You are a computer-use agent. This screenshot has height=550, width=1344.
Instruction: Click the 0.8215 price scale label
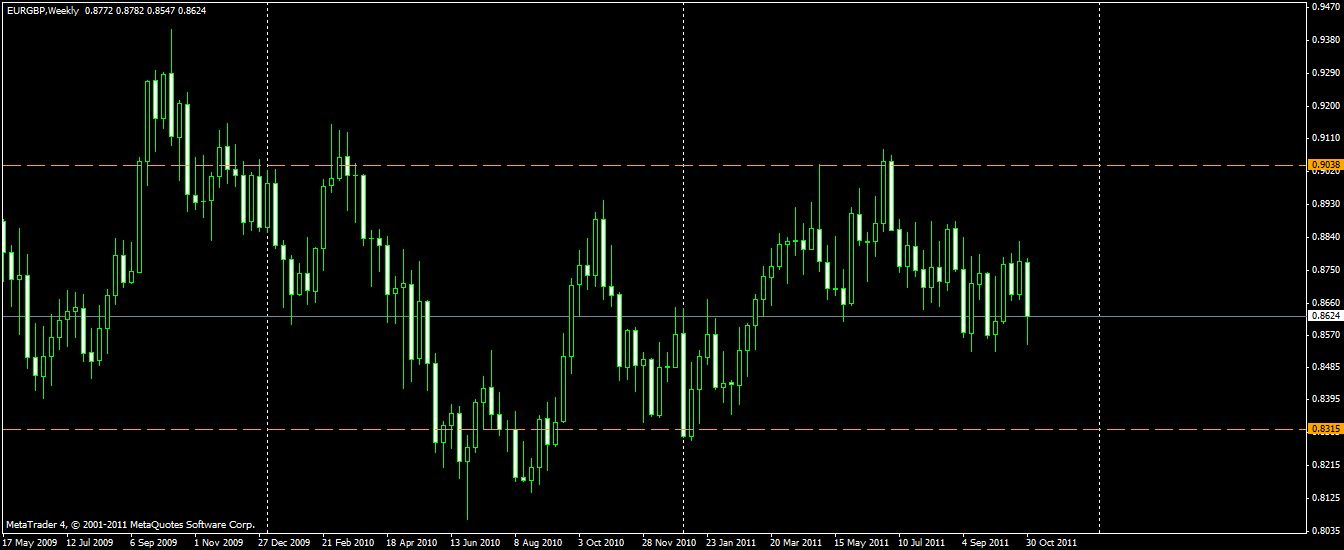coord(1325,465)
